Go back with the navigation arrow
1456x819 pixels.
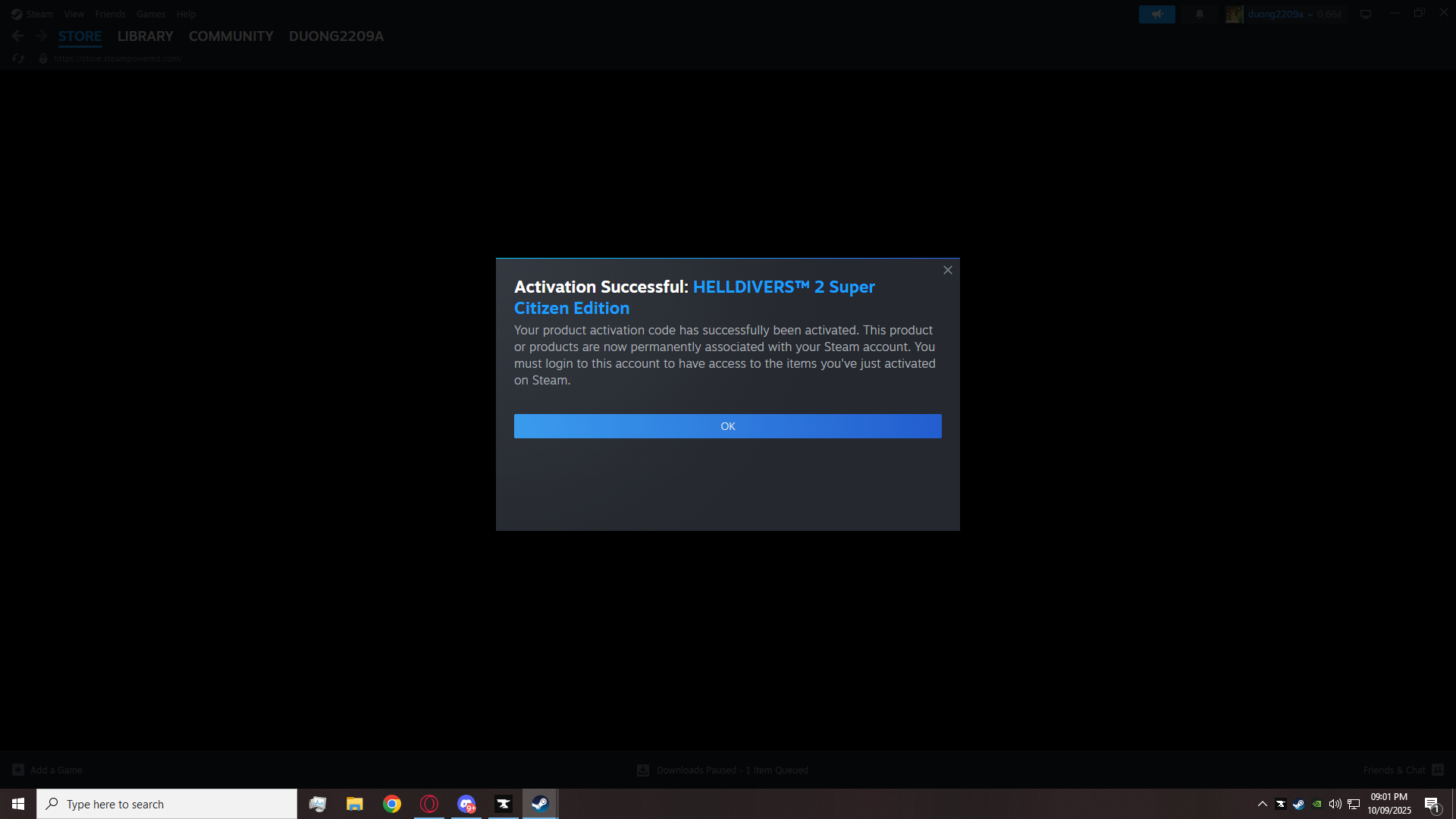pyautogui.click(x=17, y=36)
